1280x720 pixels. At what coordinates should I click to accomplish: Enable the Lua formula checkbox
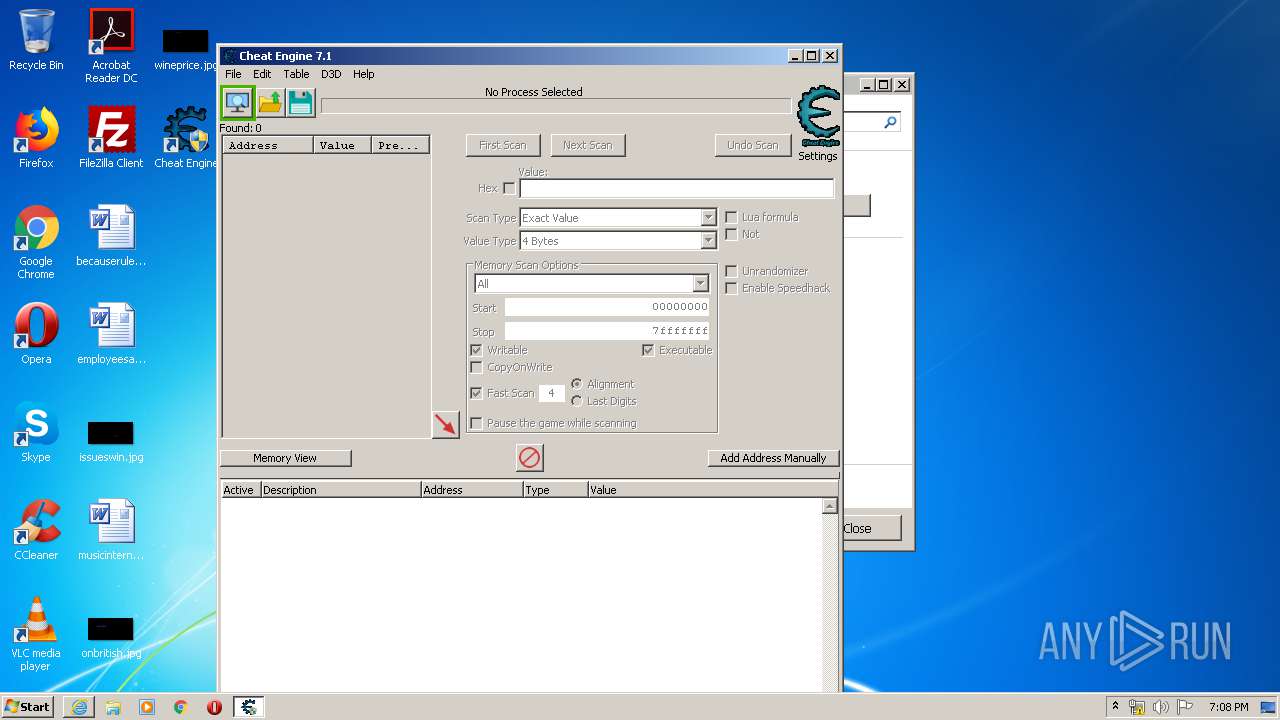point(731,217)
